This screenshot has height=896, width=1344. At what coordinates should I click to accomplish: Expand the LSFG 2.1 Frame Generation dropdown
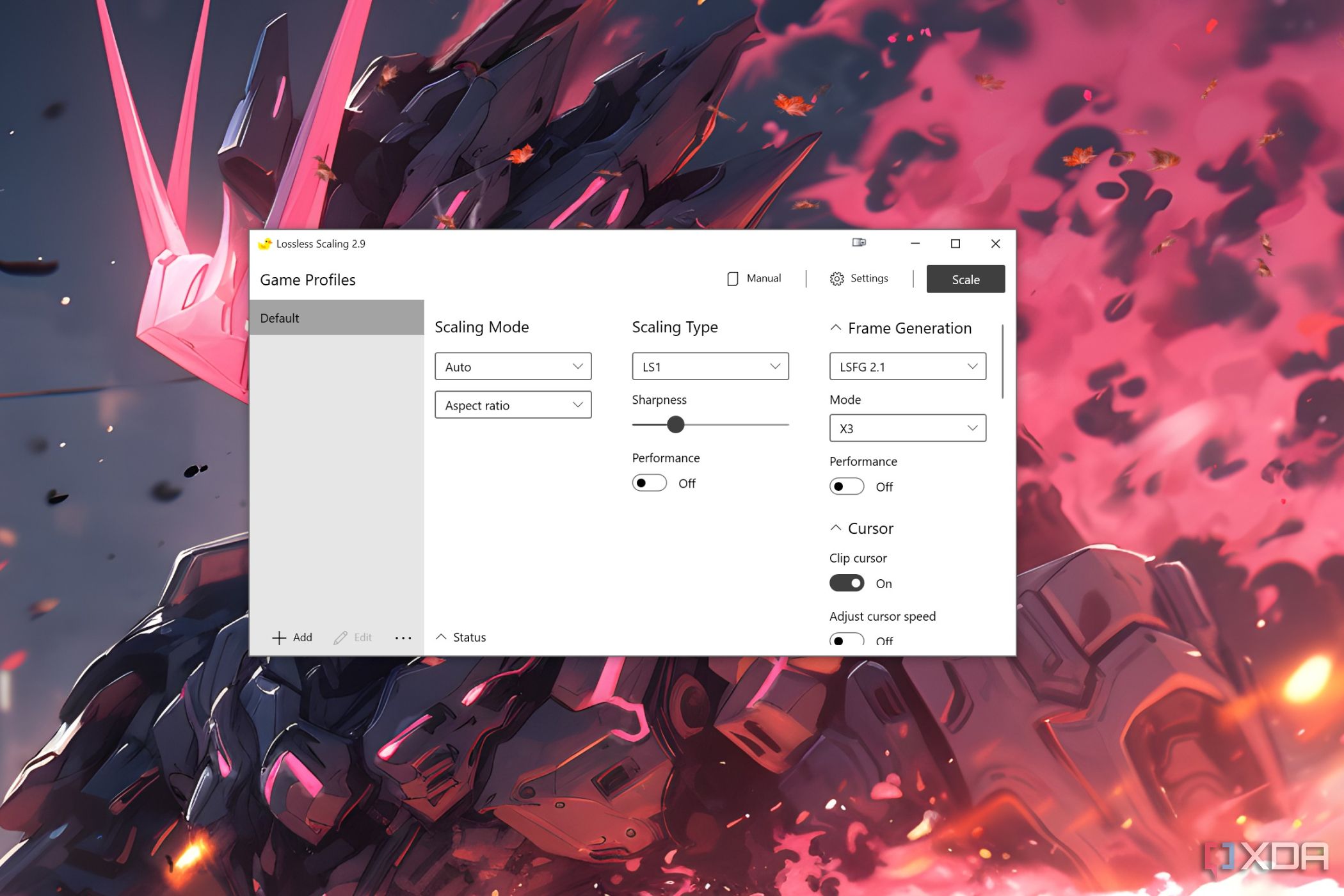point(906,366)
